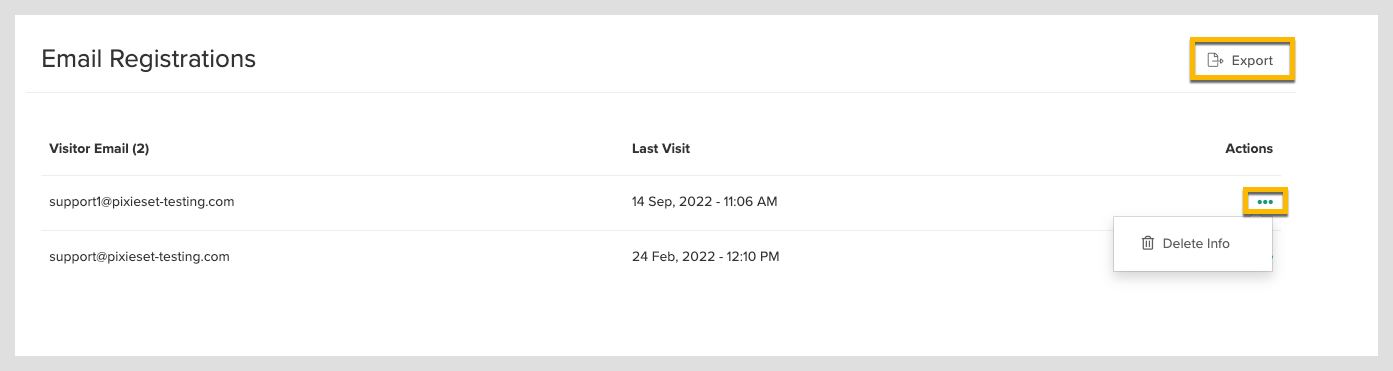
Task: Click the partly hidden actions icon for support@ row
Action: pyautogui.click(x=1273, y=256)
